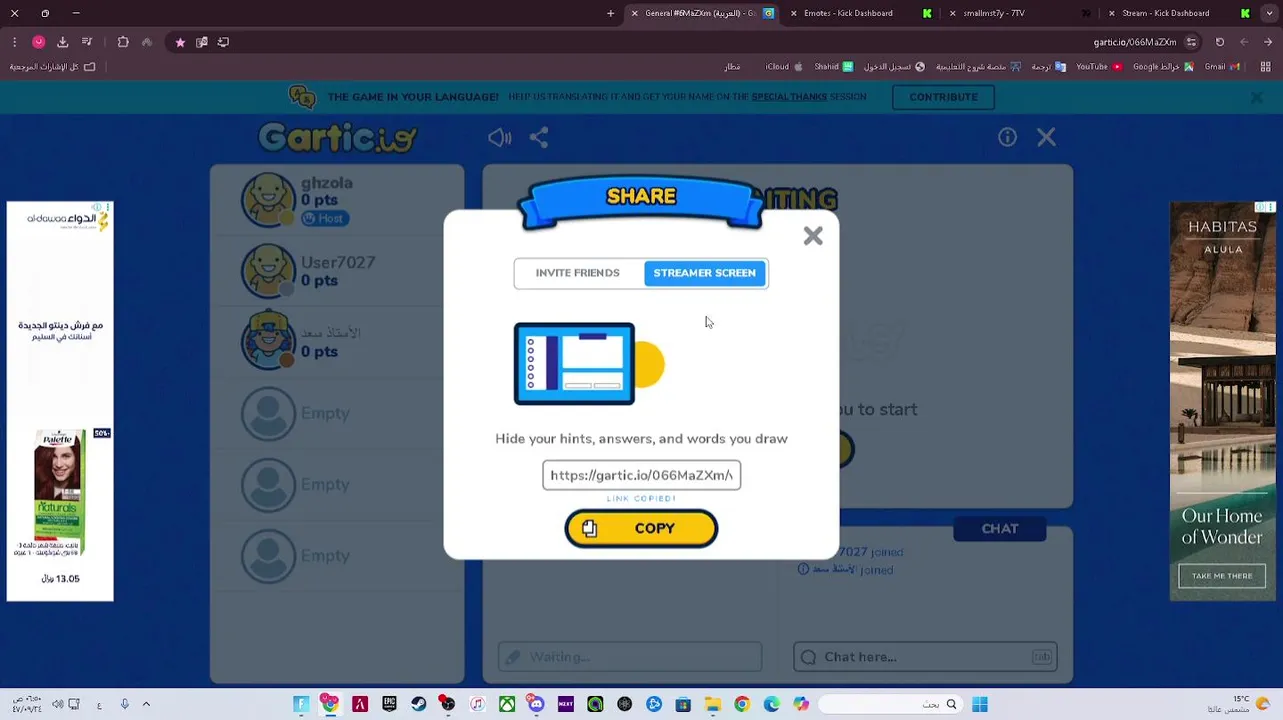The width and height of the screenshot is (1283, 720).
Task: Click the bookmark star icon in the toolbar
Action: click(180, 42)
